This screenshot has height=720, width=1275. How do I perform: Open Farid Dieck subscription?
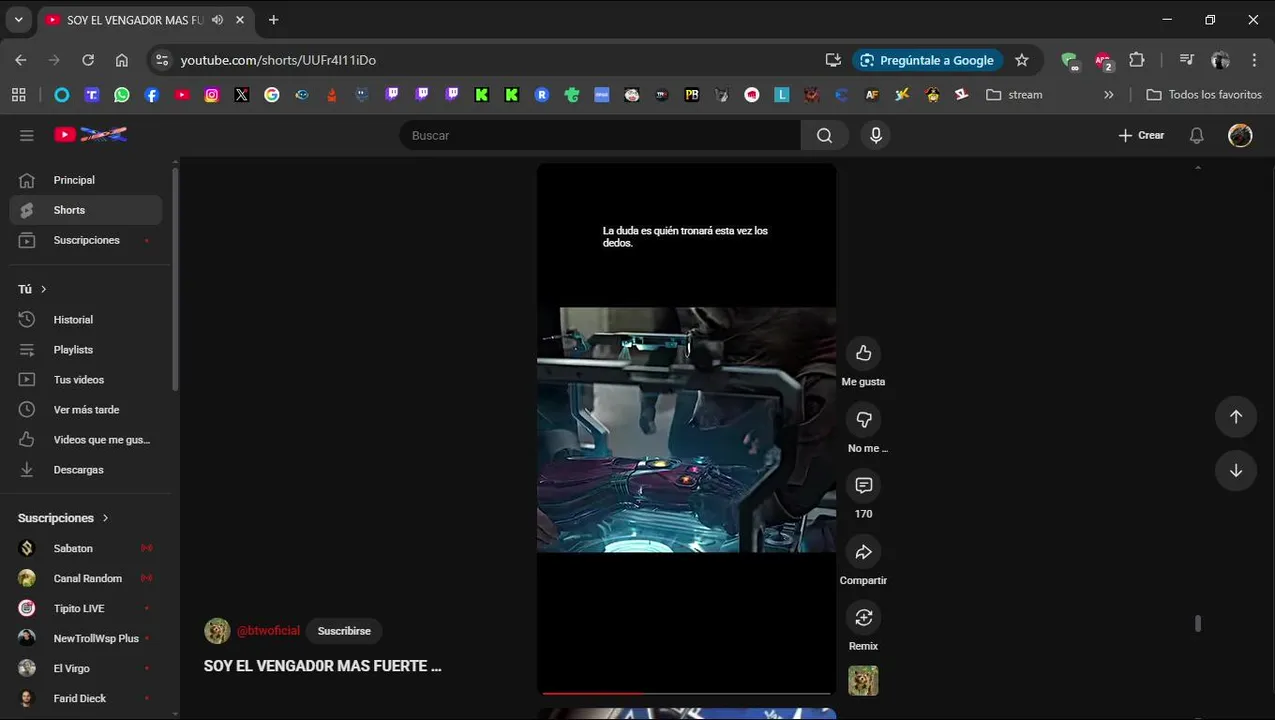pos(86,698)
